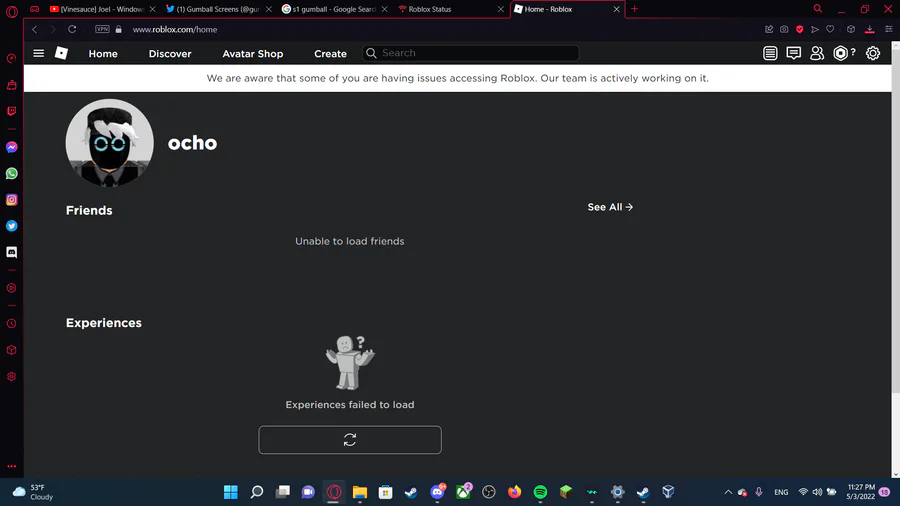The width and height of the screenshot is (900, 506).
Task: Open a new browser tab with plus
Action: pos(634,9)
